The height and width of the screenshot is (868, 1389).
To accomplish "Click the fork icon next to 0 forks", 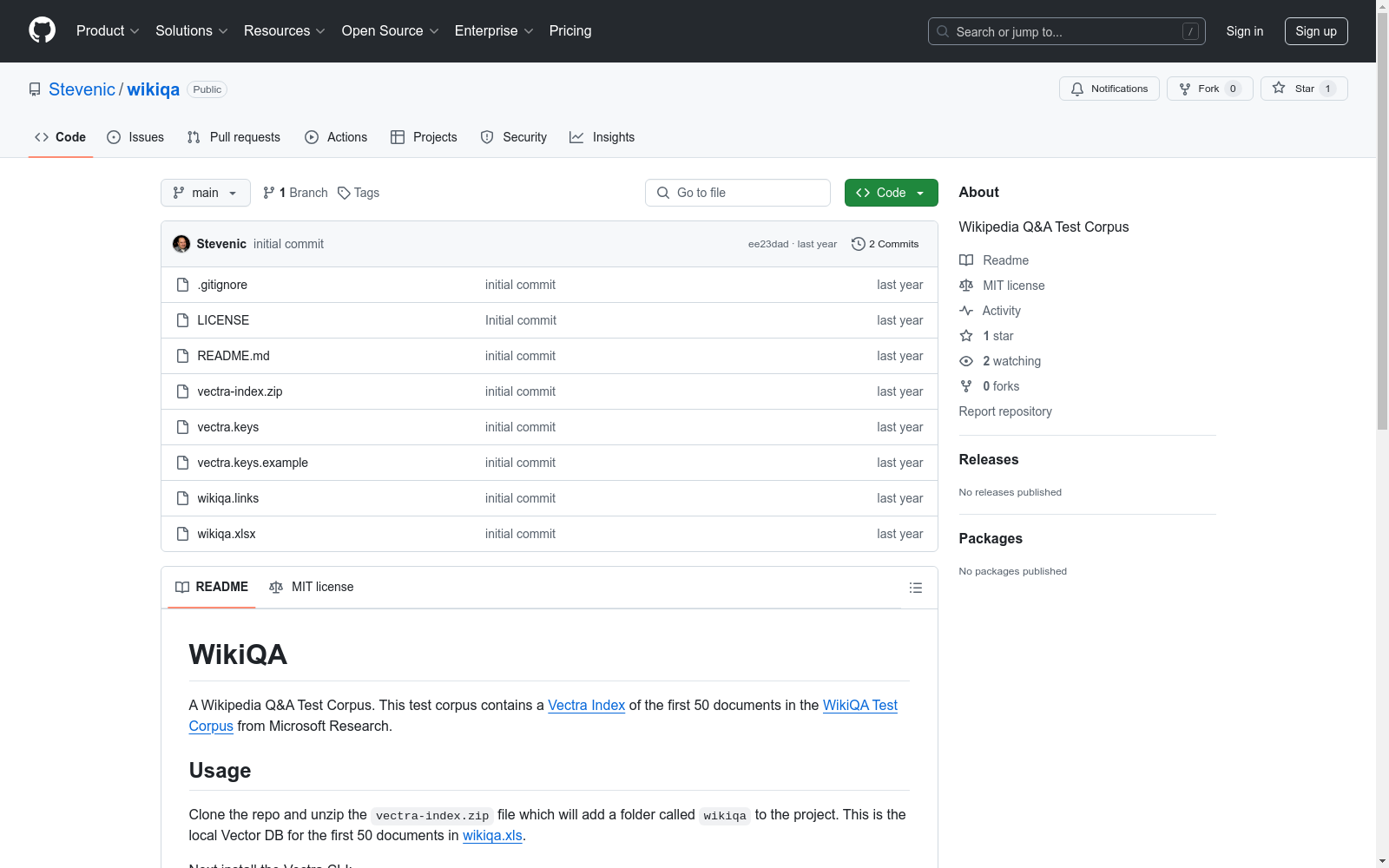I will [x=966, y=386].
